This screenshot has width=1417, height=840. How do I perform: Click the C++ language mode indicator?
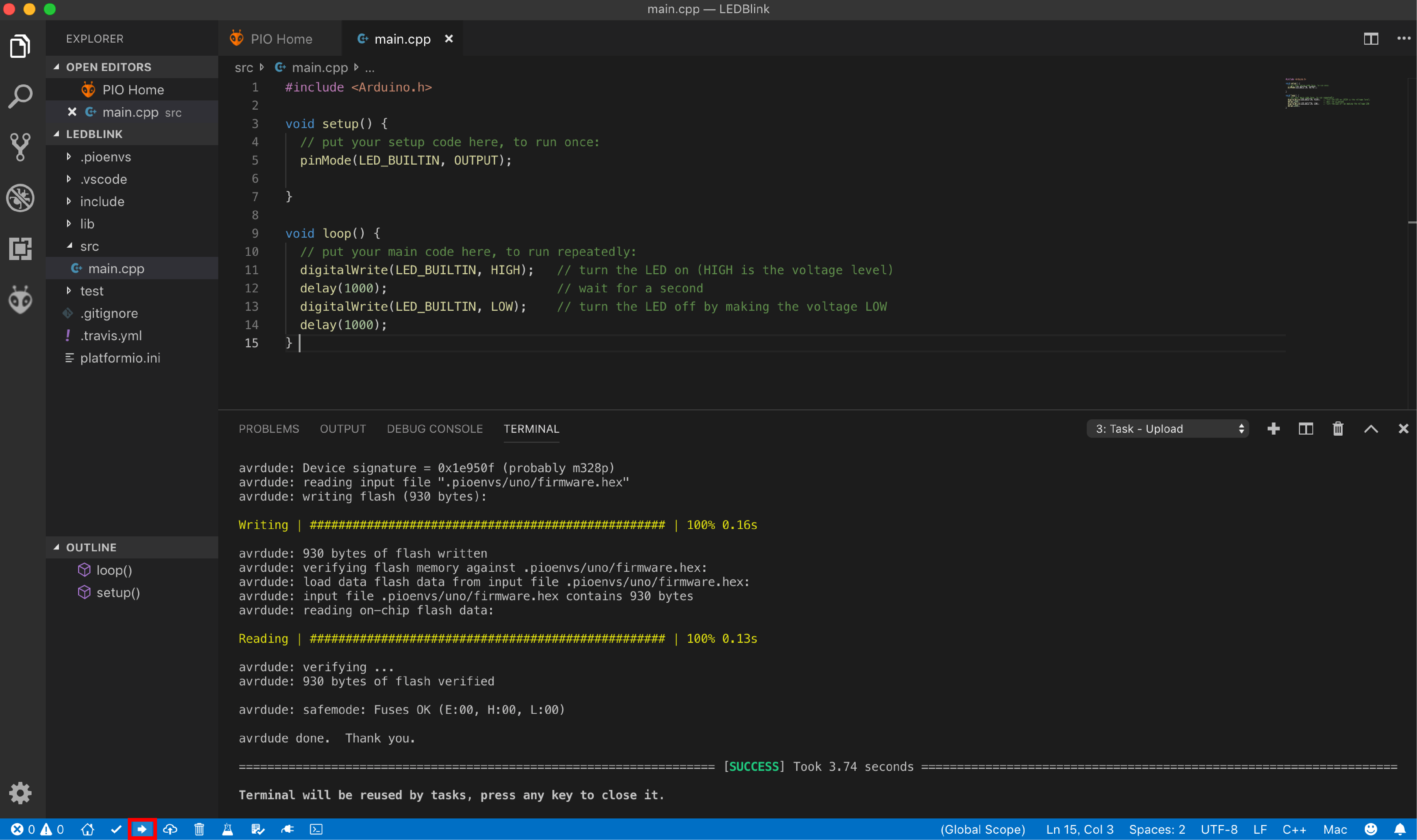(1294, 829)
